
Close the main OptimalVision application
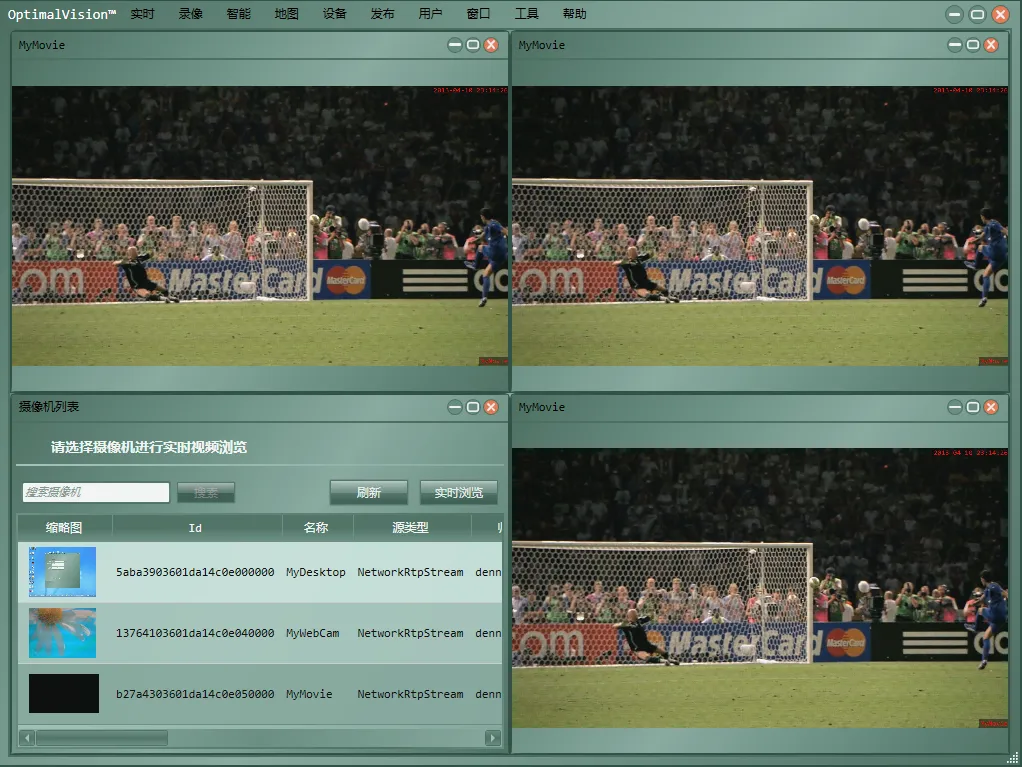pos(1000,14)
